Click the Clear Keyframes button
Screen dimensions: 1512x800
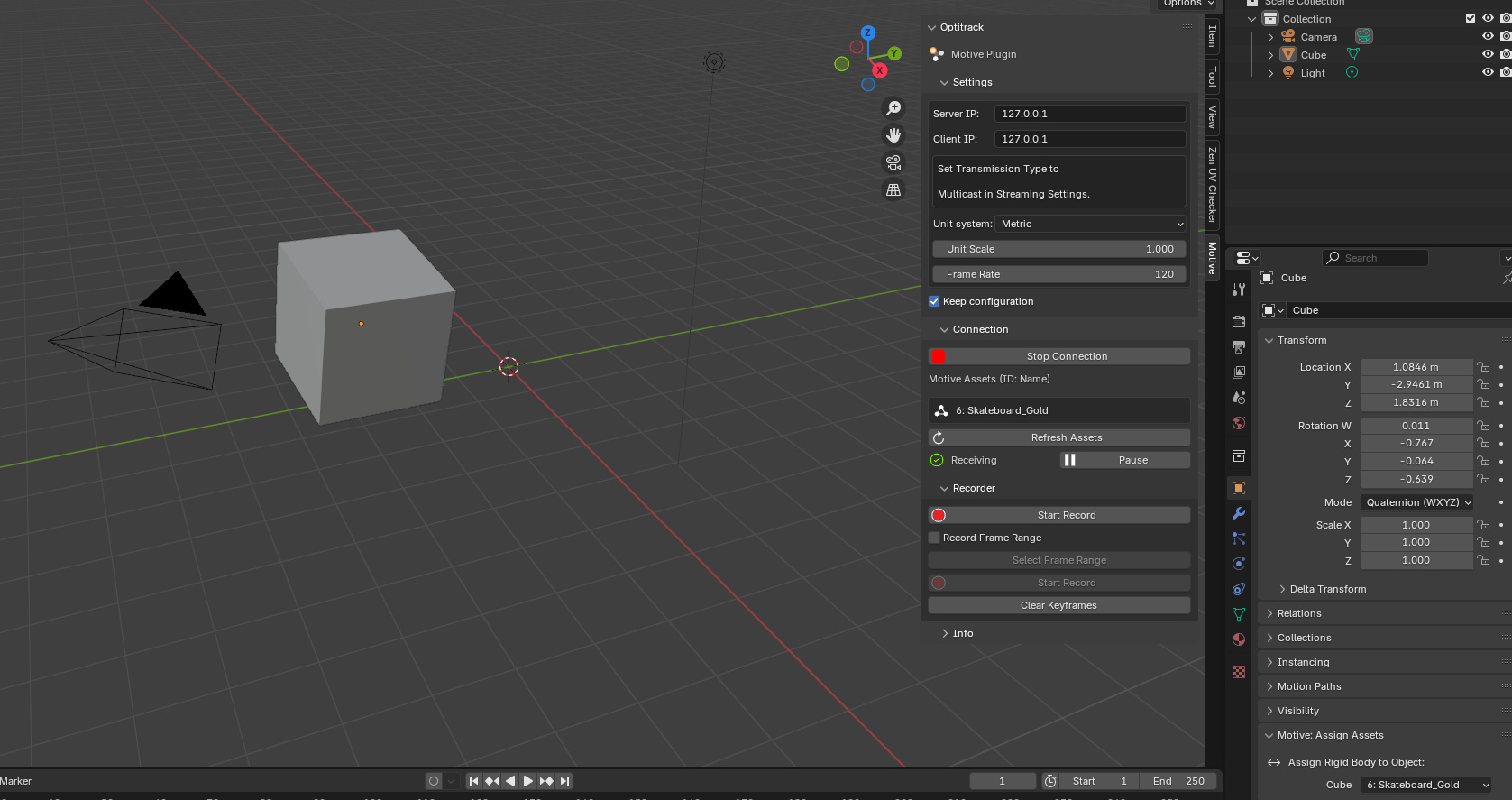(1059, 605)
